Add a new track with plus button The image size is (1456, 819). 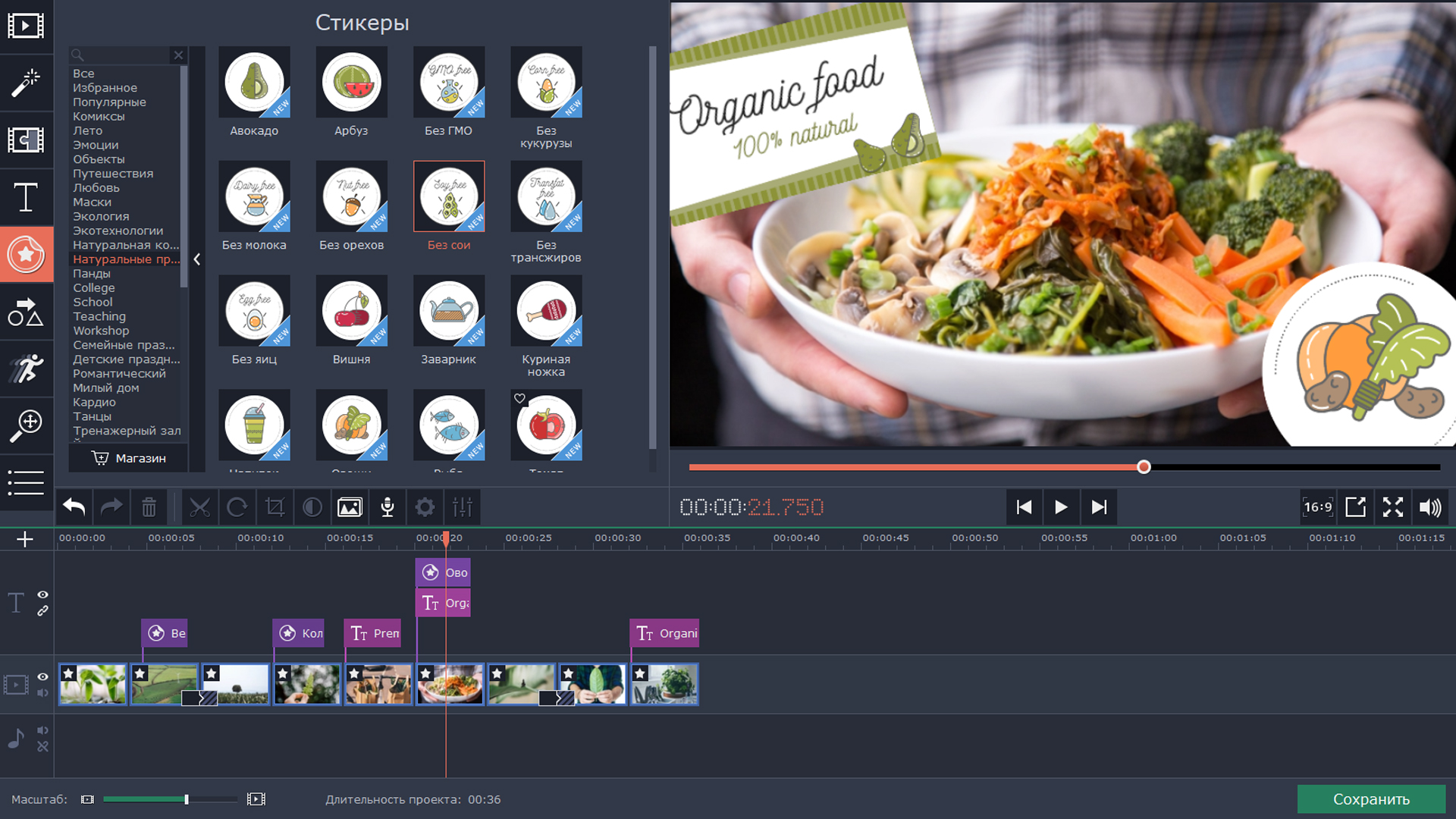[x=25, y=539]
